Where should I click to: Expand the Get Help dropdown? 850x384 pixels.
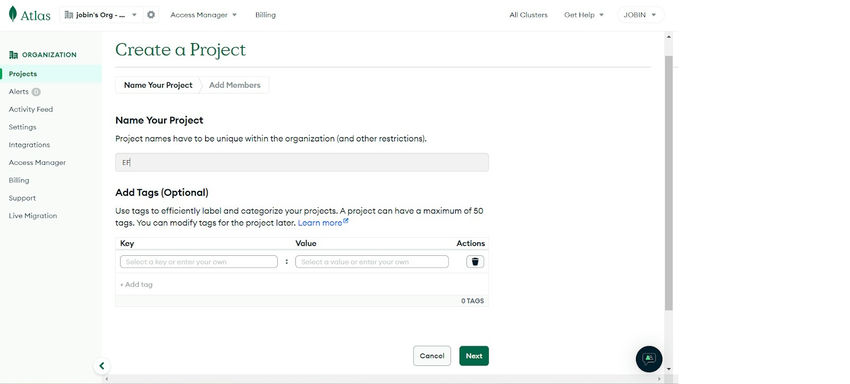click(x=584, y=15)
